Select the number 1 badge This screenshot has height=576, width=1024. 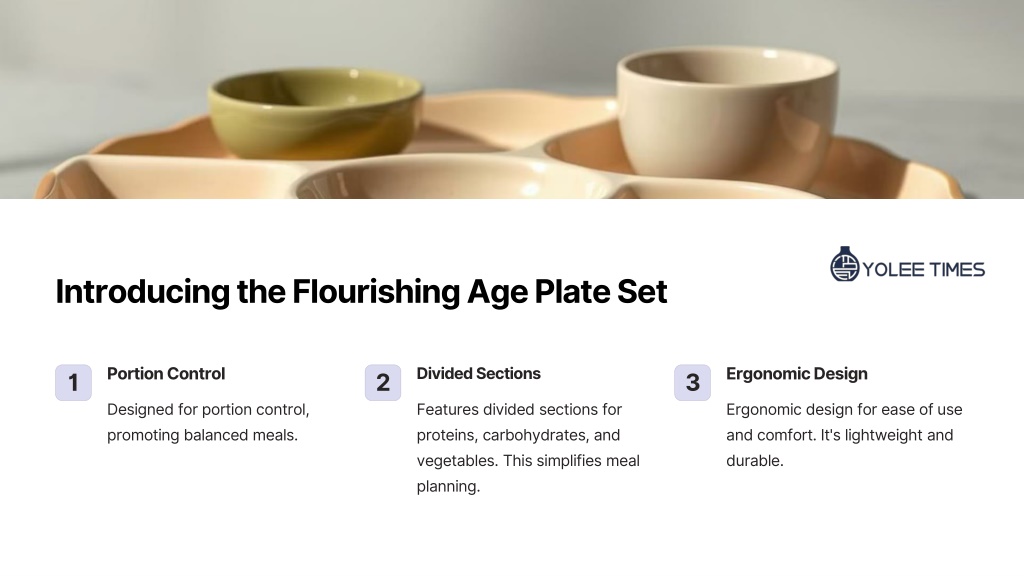coord(73,383)
